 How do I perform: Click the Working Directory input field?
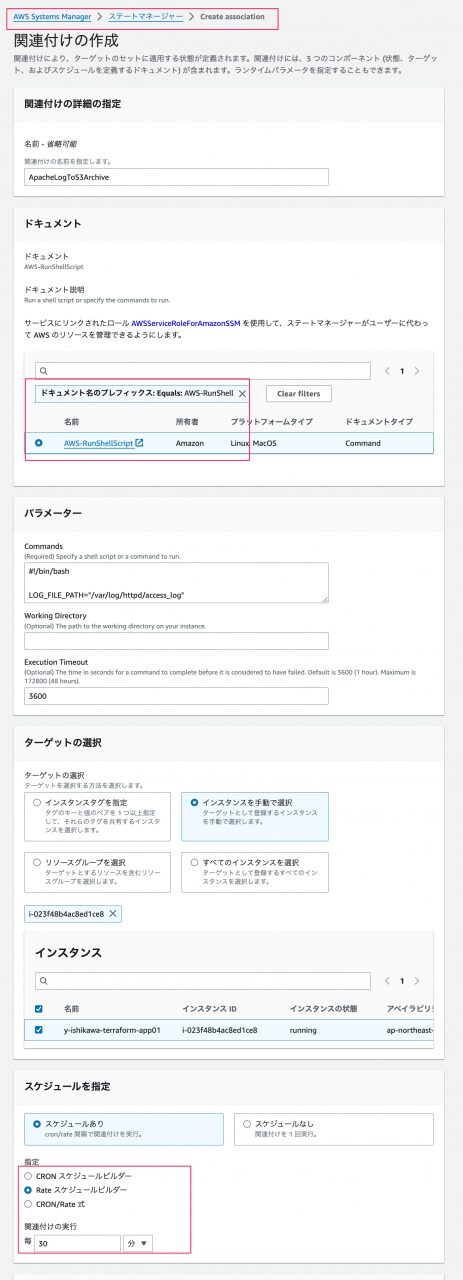[176, 641]
